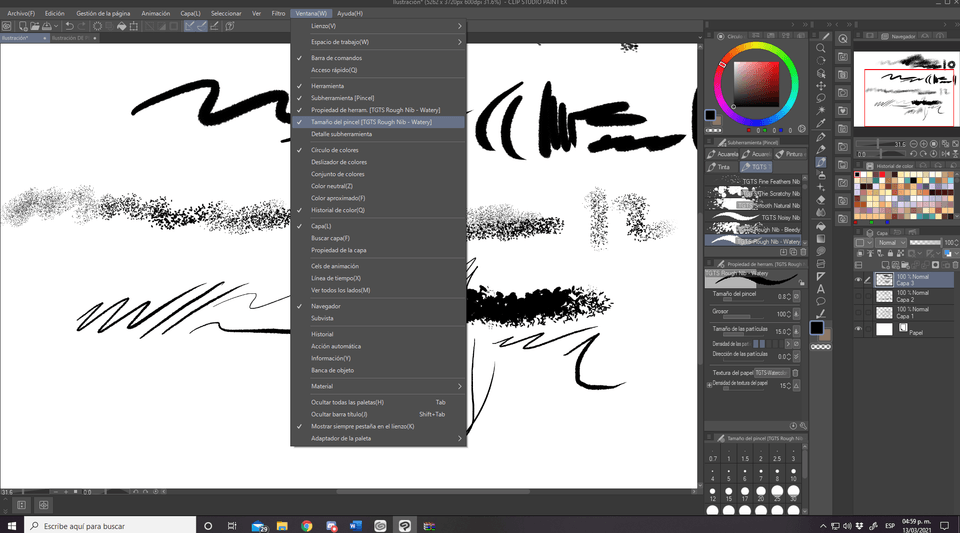Select the Text tool
This screenshot has height=533, width=960.
tap(820, 289)
